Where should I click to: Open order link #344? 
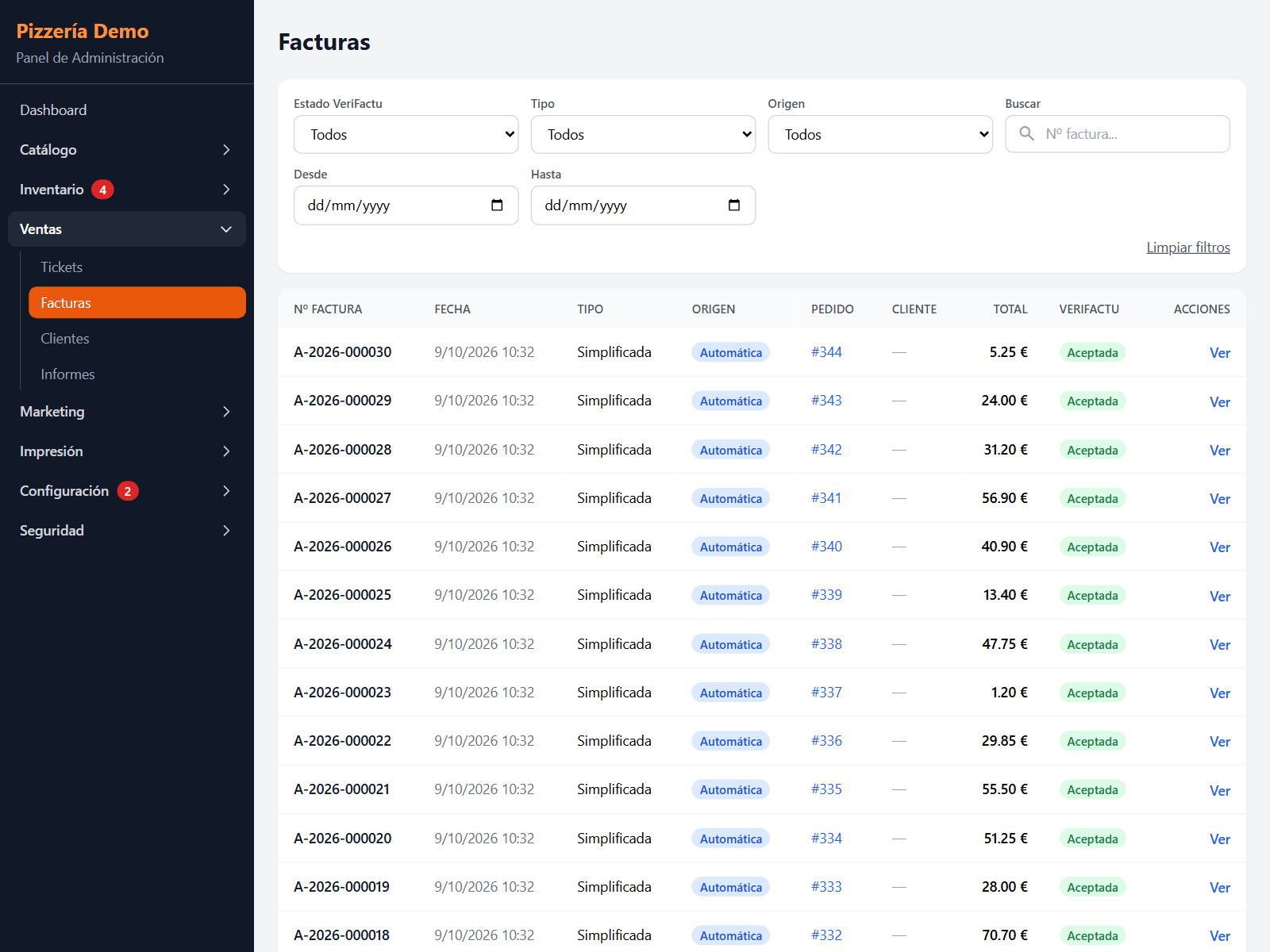pyautogui.click(x=826, y=352)
